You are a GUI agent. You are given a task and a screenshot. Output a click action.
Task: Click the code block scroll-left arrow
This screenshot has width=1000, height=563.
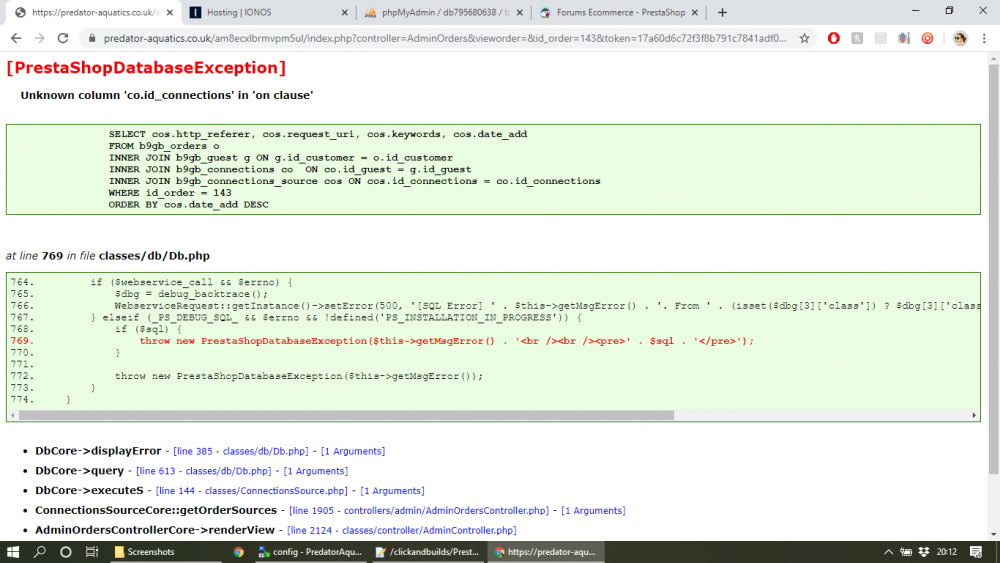pos(13,415)
